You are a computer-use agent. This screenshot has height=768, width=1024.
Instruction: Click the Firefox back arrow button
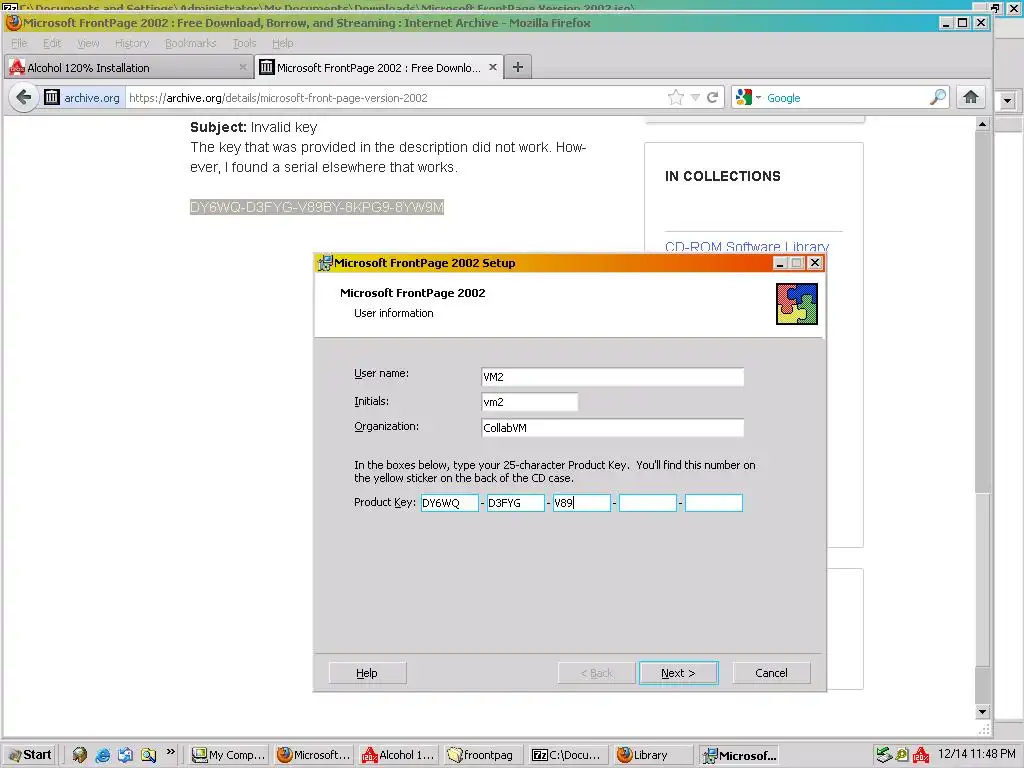point(24,98)
